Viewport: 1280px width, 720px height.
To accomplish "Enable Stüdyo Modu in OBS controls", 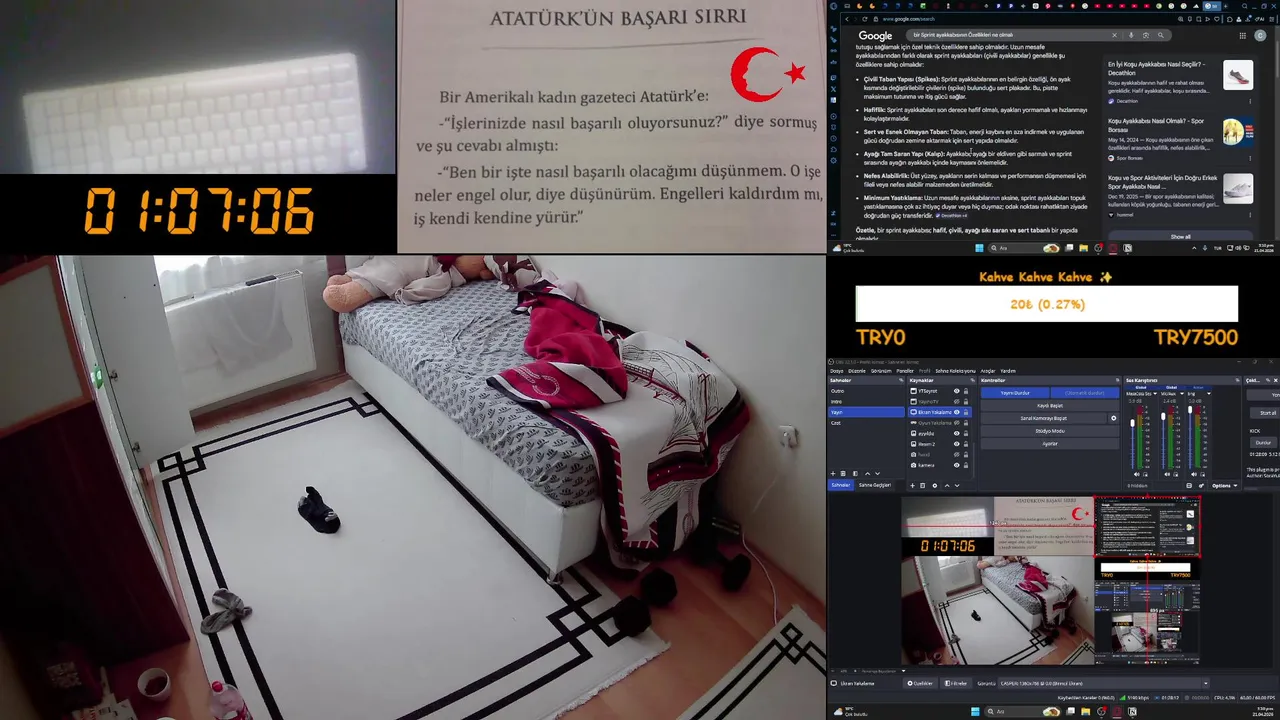I will click(x=1050, y=431).
